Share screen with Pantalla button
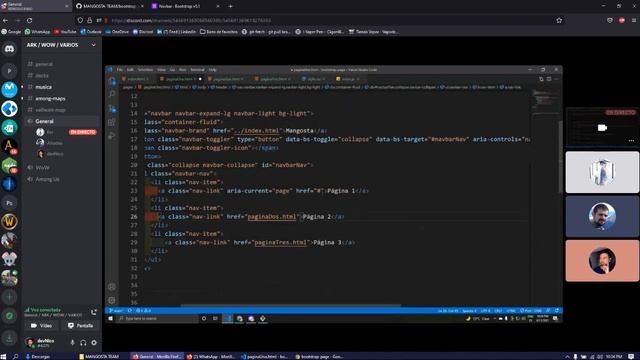 80,325
